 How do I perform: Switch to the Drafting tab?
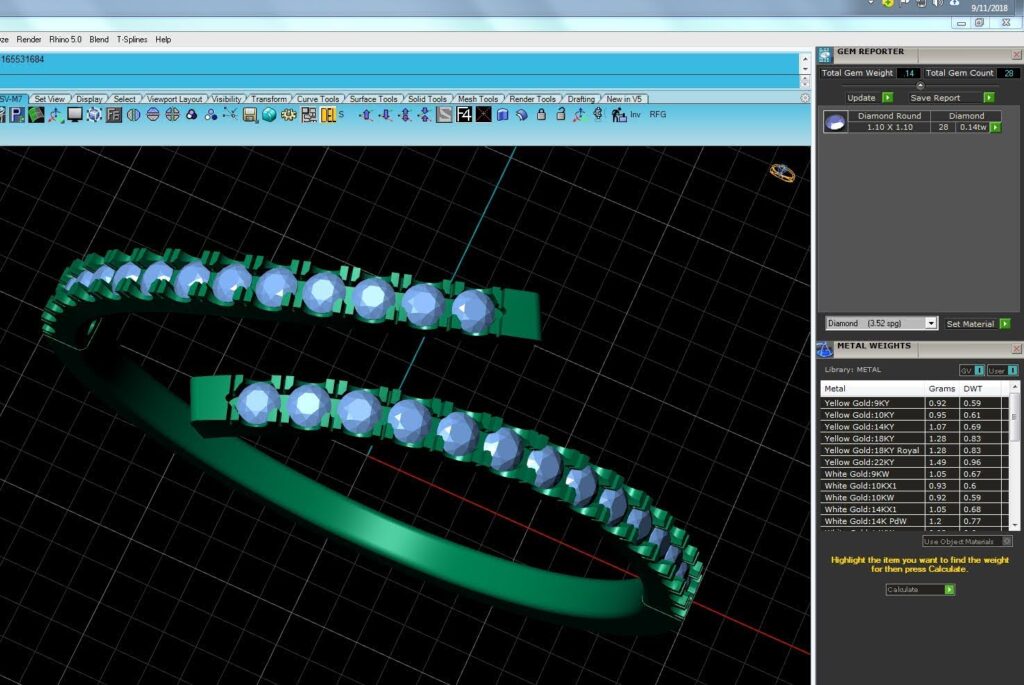(x=581, y=99)
